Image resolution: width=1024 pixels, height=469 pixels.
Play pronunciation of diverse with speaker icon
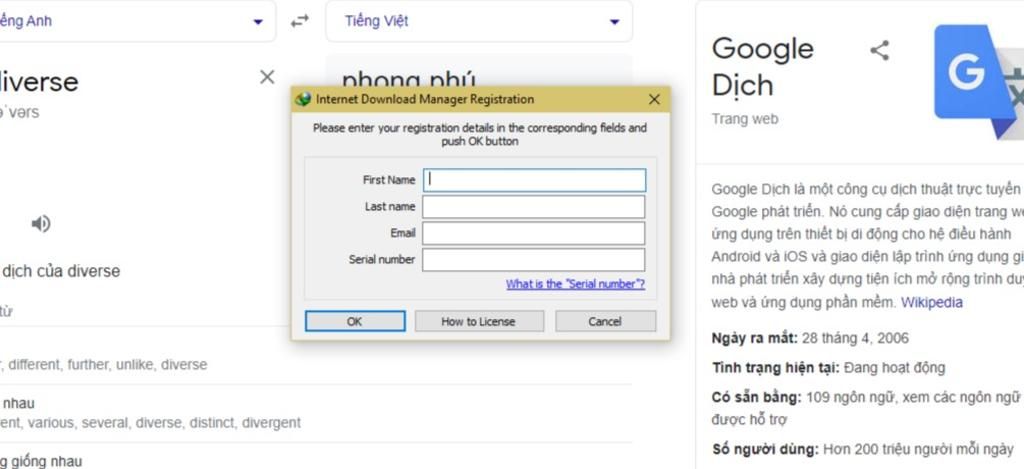pos(41,224)
